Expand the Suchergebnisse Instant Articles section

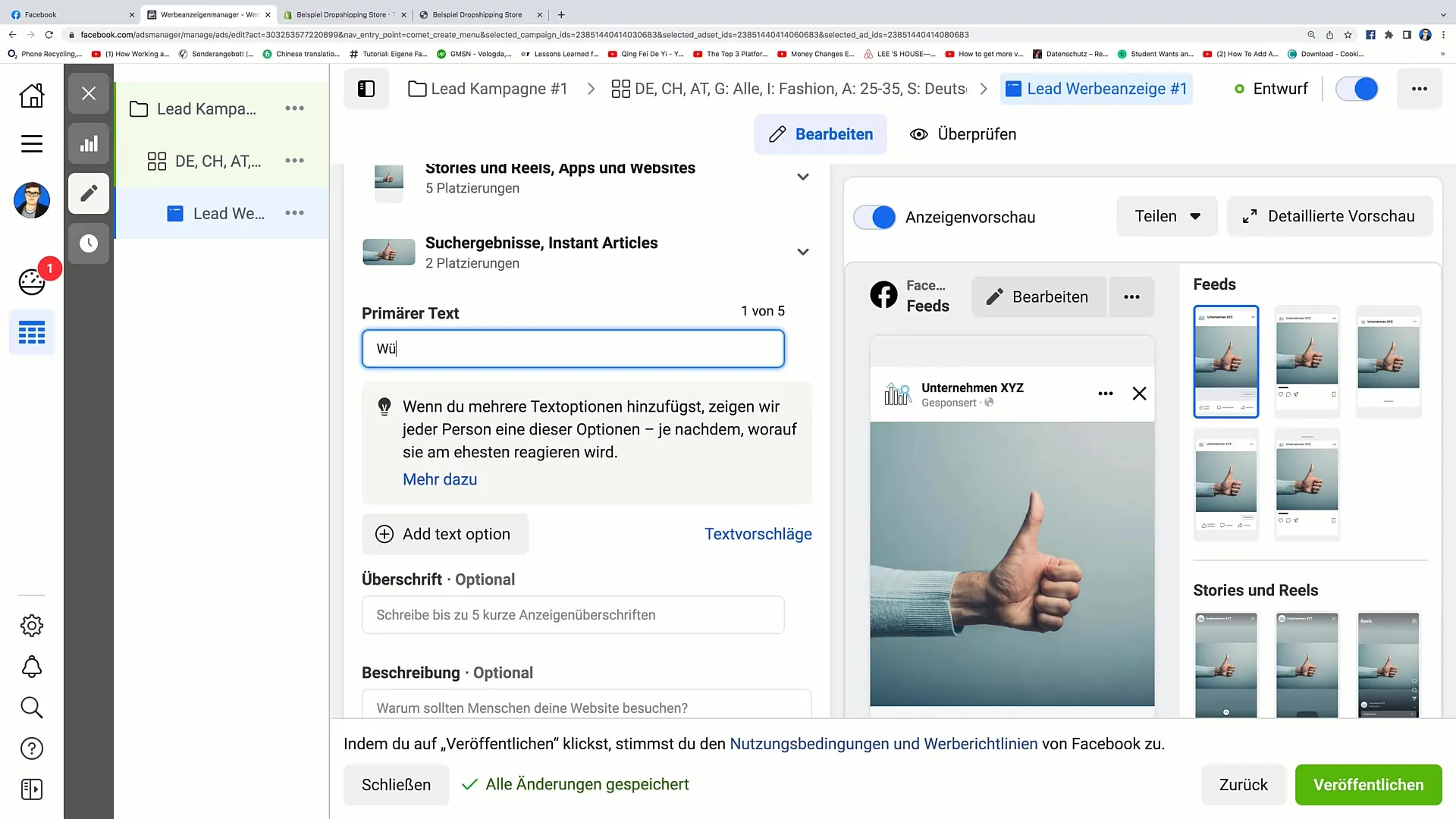coord(804,252)
